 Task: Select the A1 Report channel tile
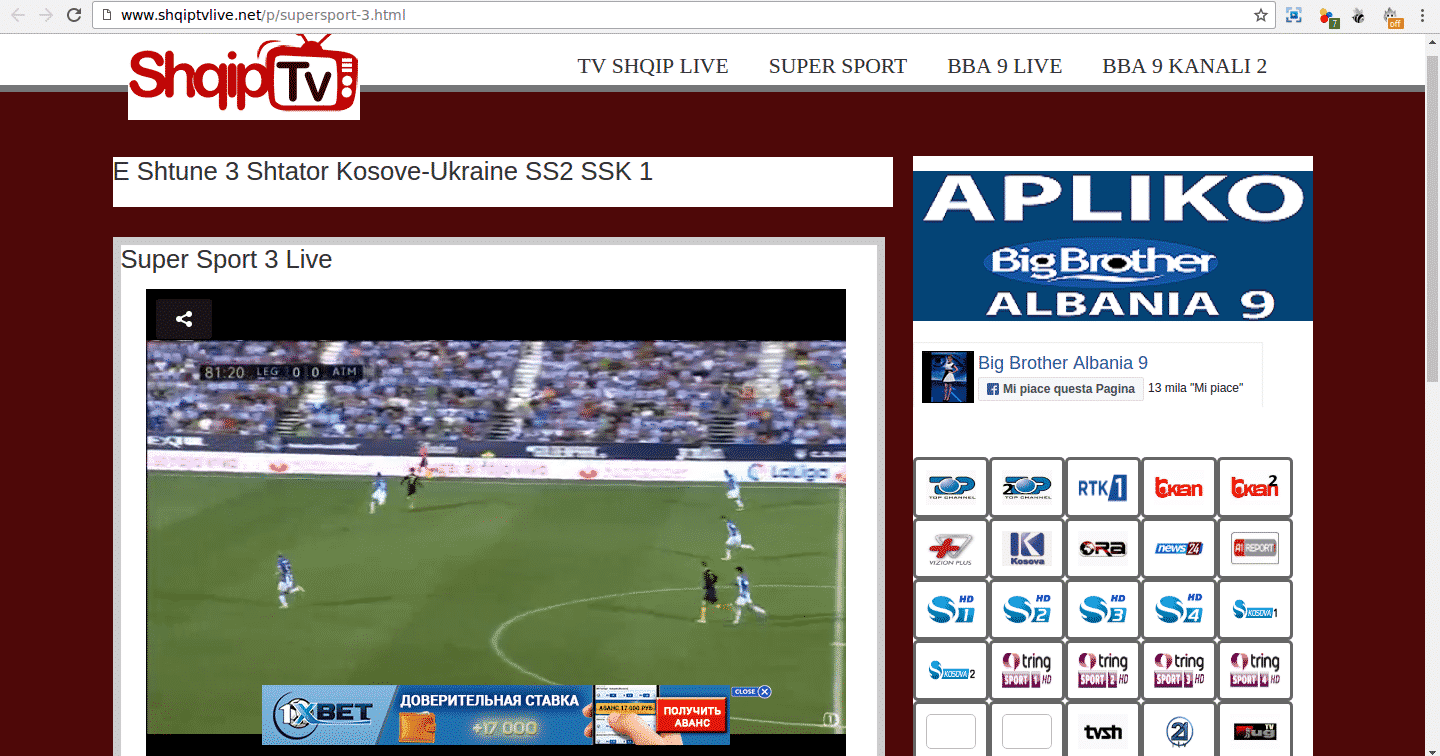(1255, 549)
